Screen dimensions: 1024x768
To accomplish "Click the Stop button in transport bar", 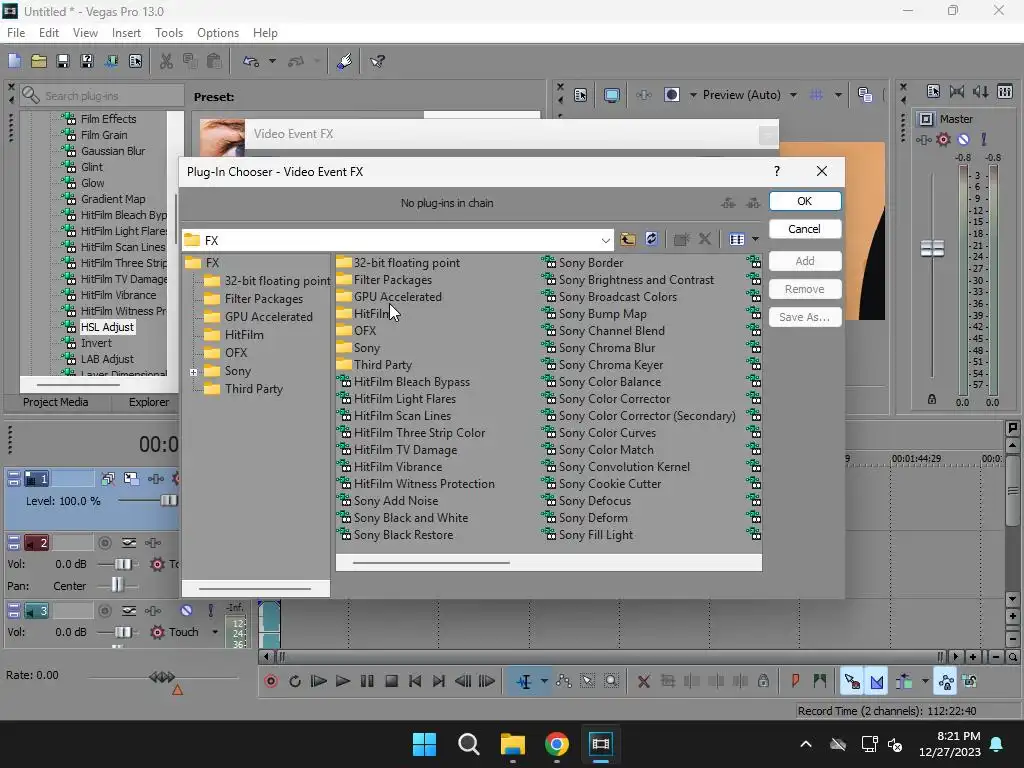I will tap(391, 681).
